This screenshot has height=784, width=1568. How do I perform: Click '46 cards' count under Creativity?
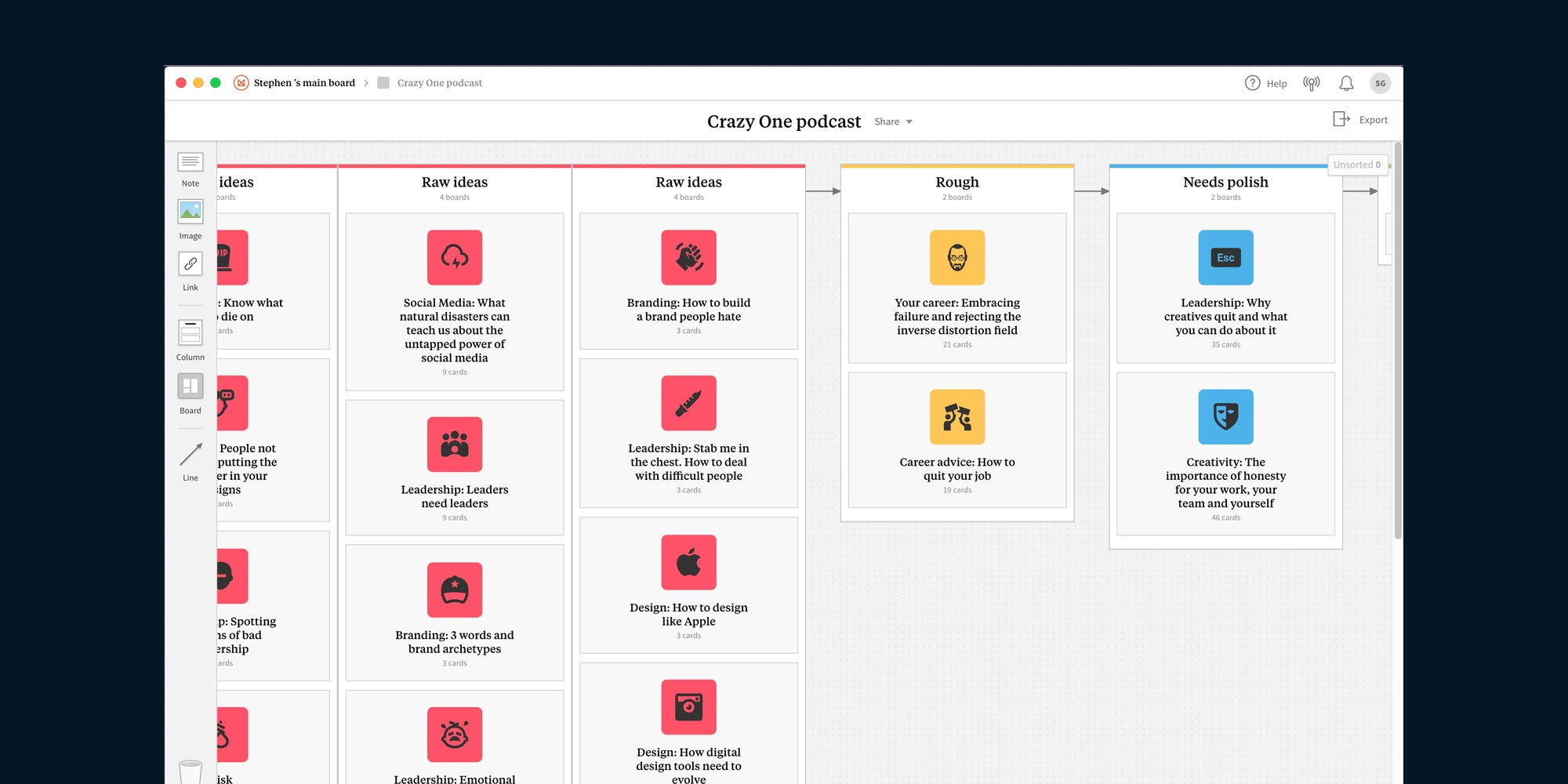click(1226, 517)
